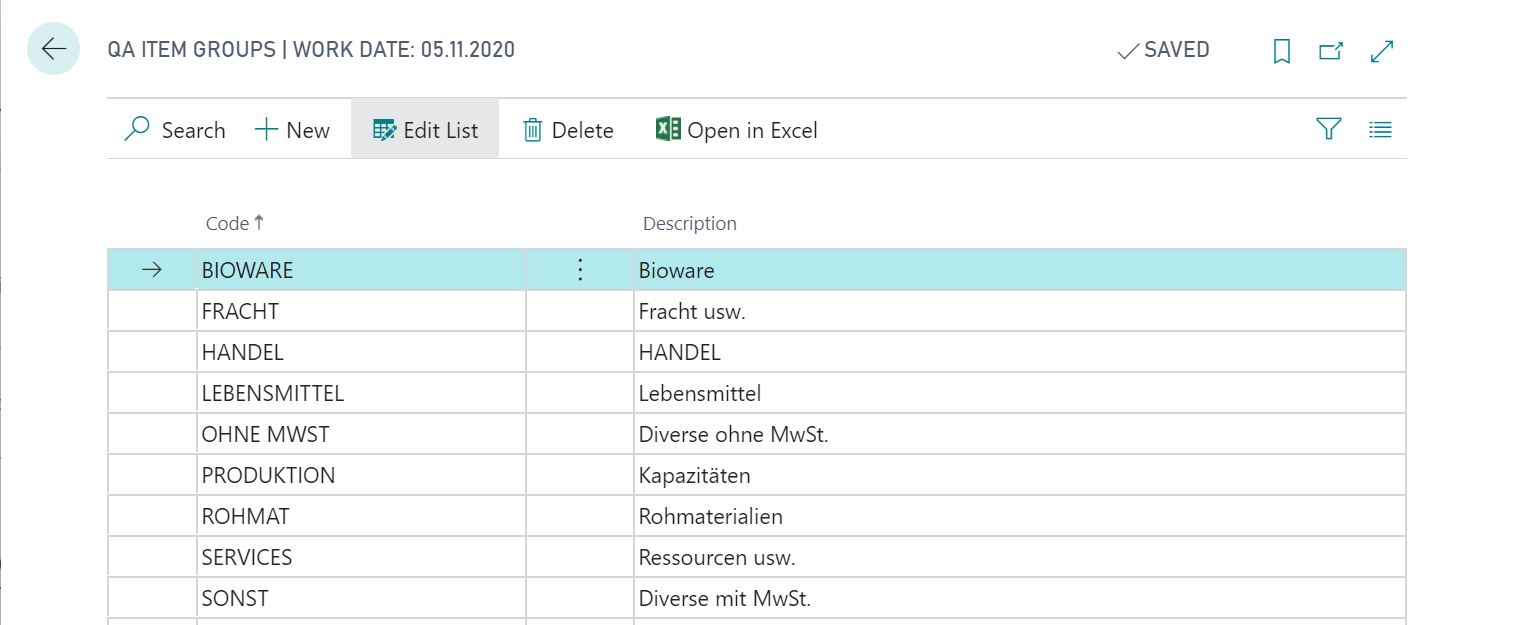Expand page to full width arrow icon
1513x625 pixels.
tap(1382, 51)
